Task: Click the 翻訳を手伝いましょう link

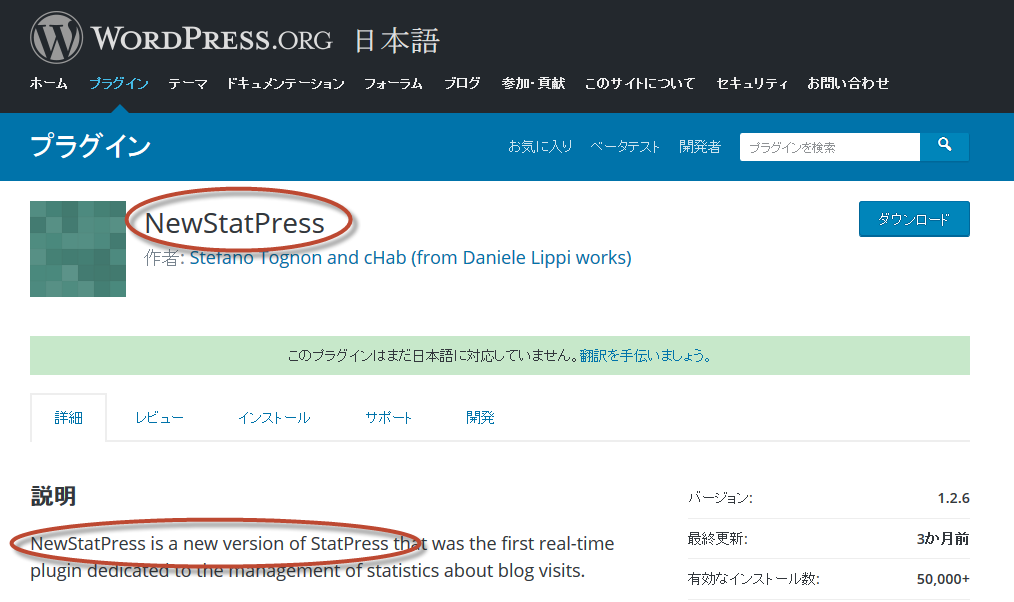Action: 645,356
